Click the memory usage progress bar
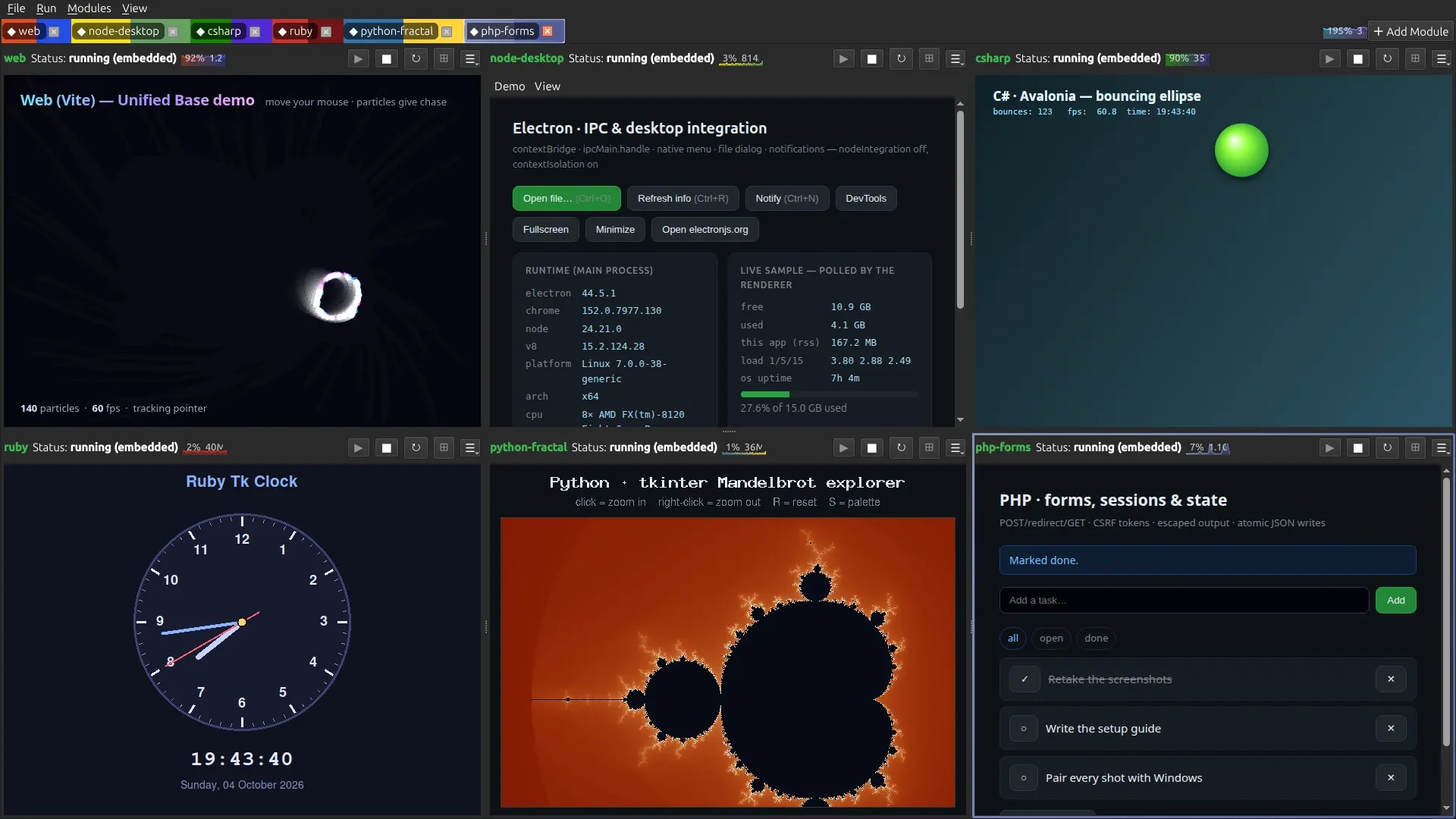The width and height of the screenshot is (1456, 819). (829, 394)
